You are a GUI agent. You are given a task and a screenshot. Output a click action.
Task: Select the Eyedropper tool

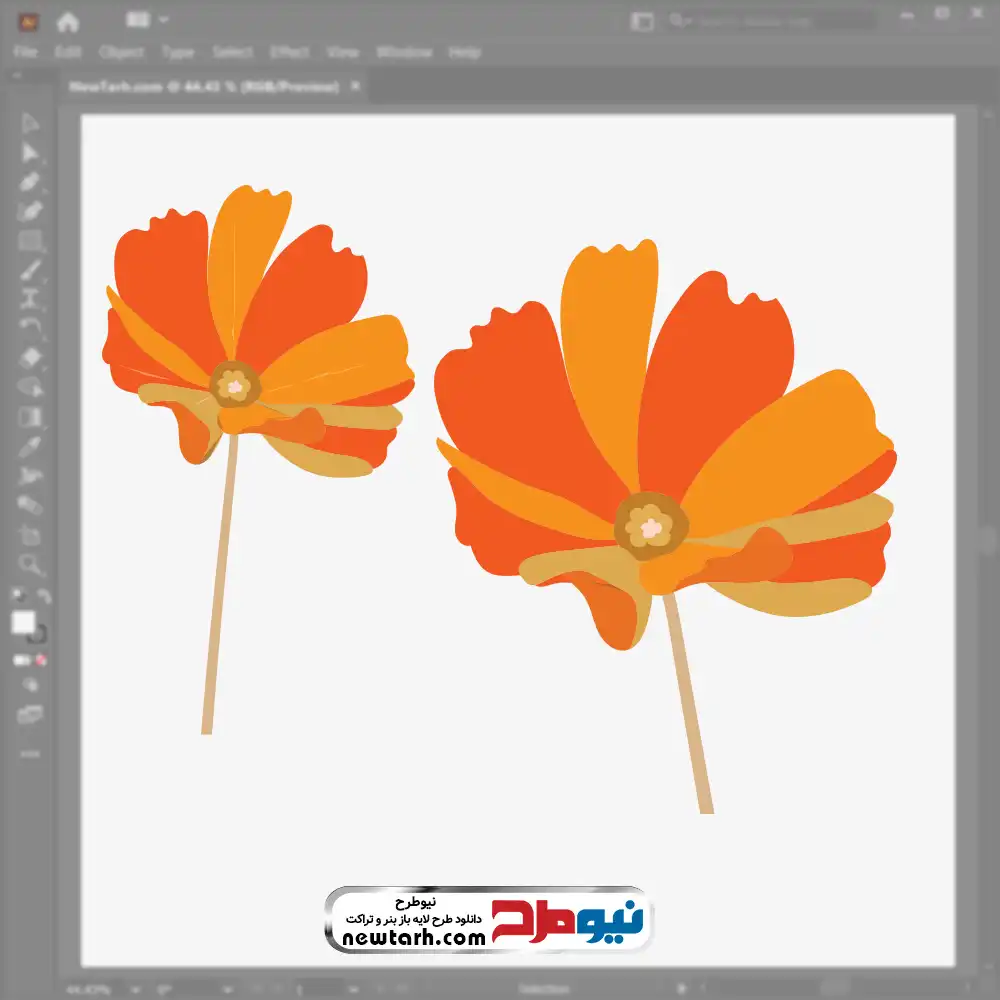[30, 446]
